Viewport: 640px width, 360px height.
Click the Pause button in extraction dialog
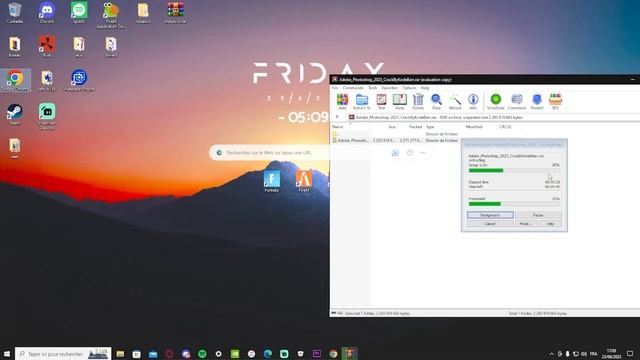pos(538,215)
